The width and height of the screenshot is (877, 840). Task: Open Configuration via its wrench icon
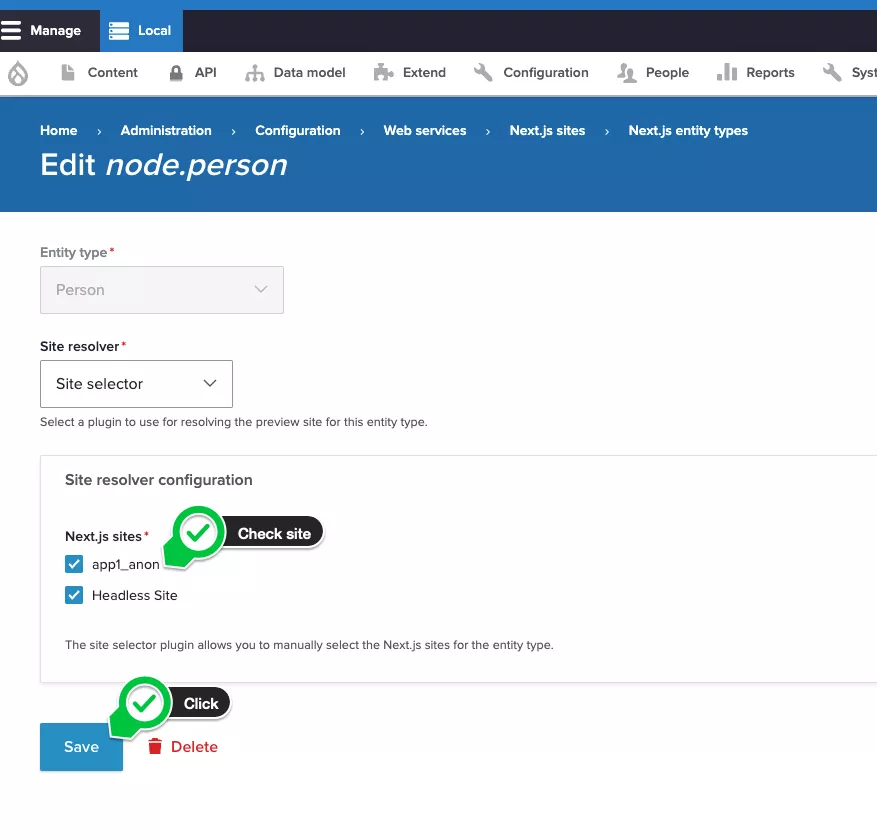tap(483, 73)
